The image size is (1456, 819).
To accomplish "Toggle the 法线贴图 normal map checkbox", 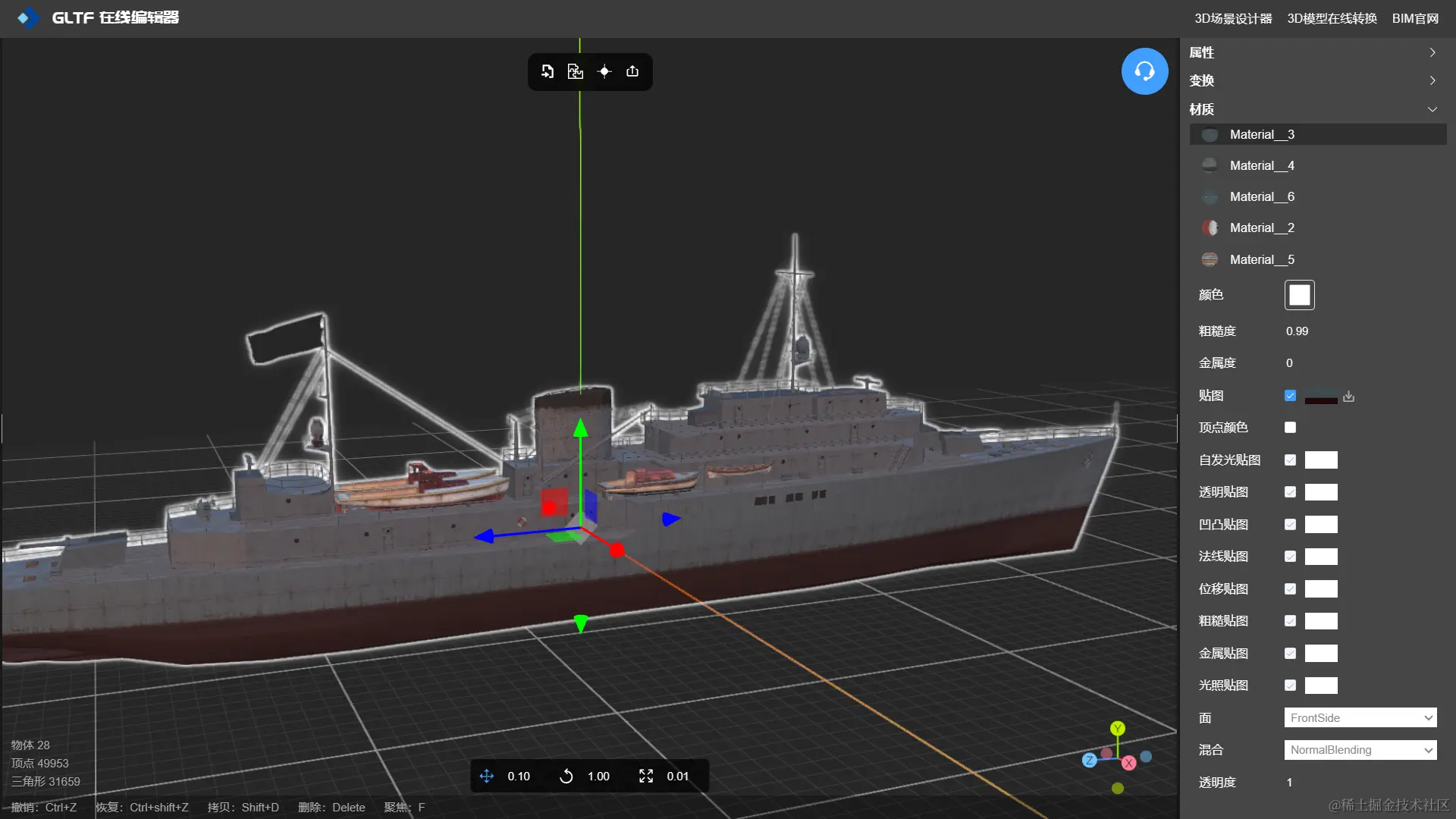I will pyautogui.click(x=1290, y=557).
